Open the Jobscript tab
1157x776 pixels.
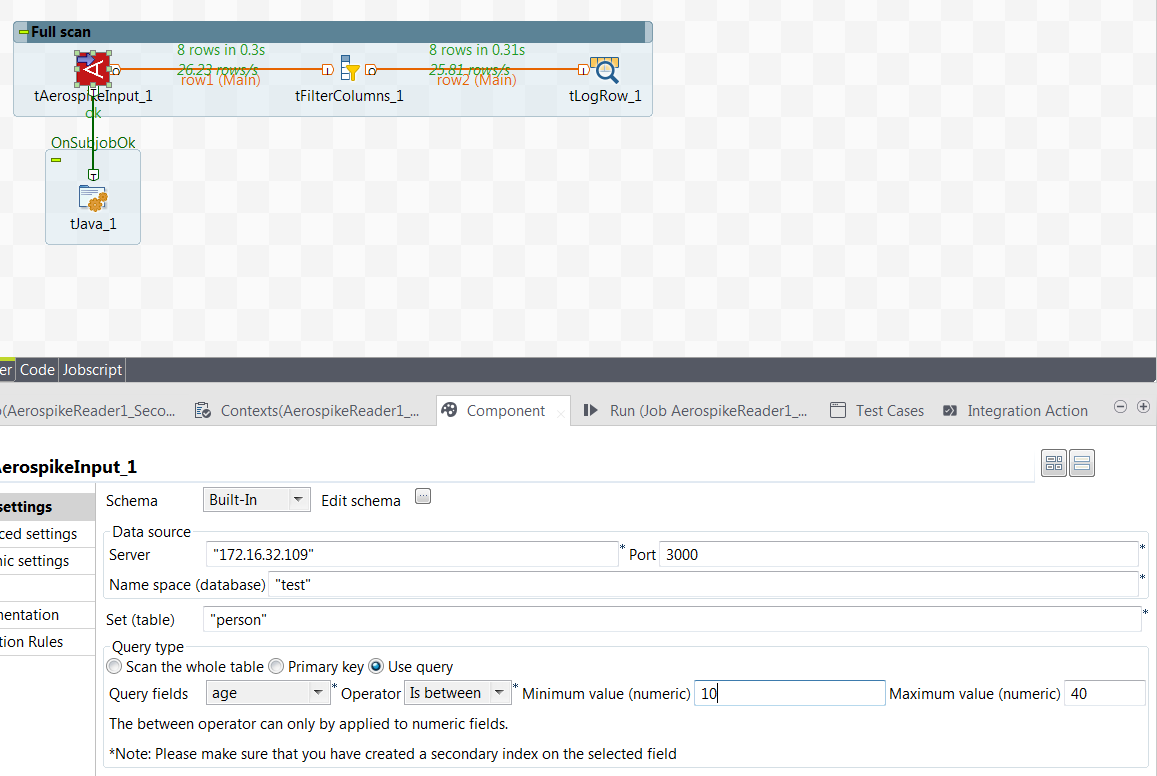click(x=92, y=370)
